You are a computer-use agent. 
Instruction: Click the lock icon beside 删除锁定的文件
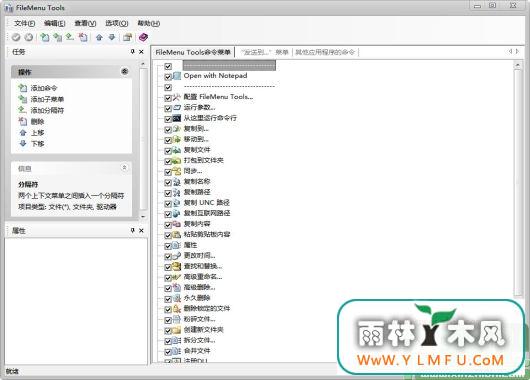point(177,309)
